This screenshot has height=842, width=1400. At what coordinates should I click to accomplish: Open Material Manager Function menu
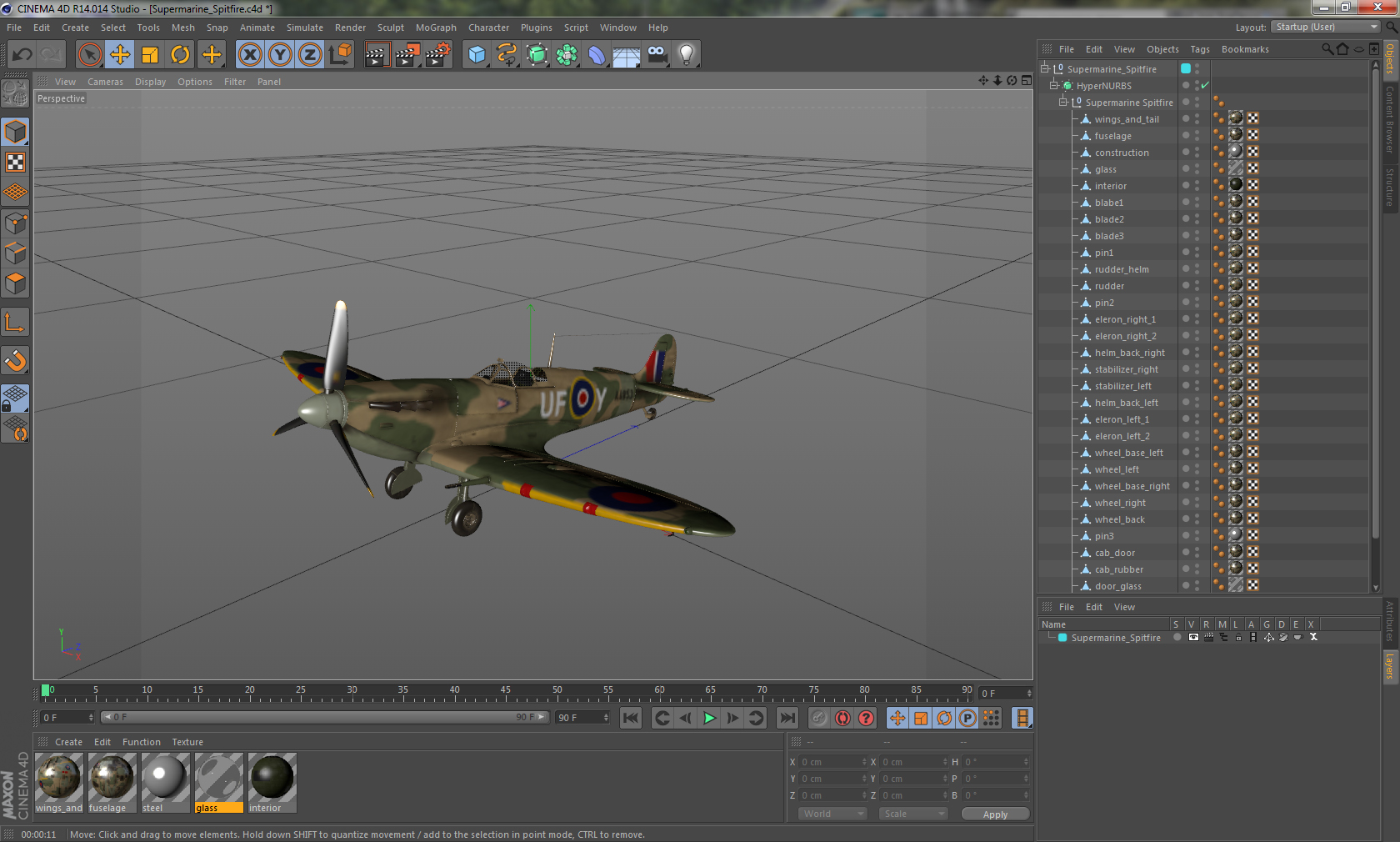141,742
